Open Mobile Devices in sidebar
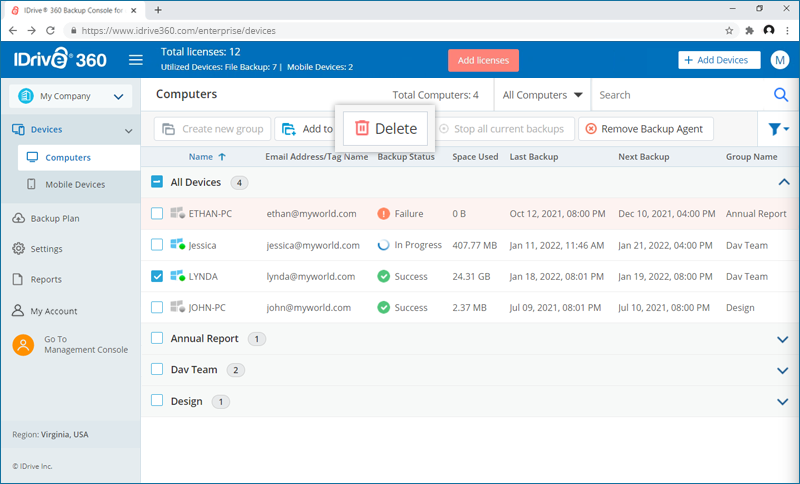Screen dimensions: 800x484 pos(75,185)
